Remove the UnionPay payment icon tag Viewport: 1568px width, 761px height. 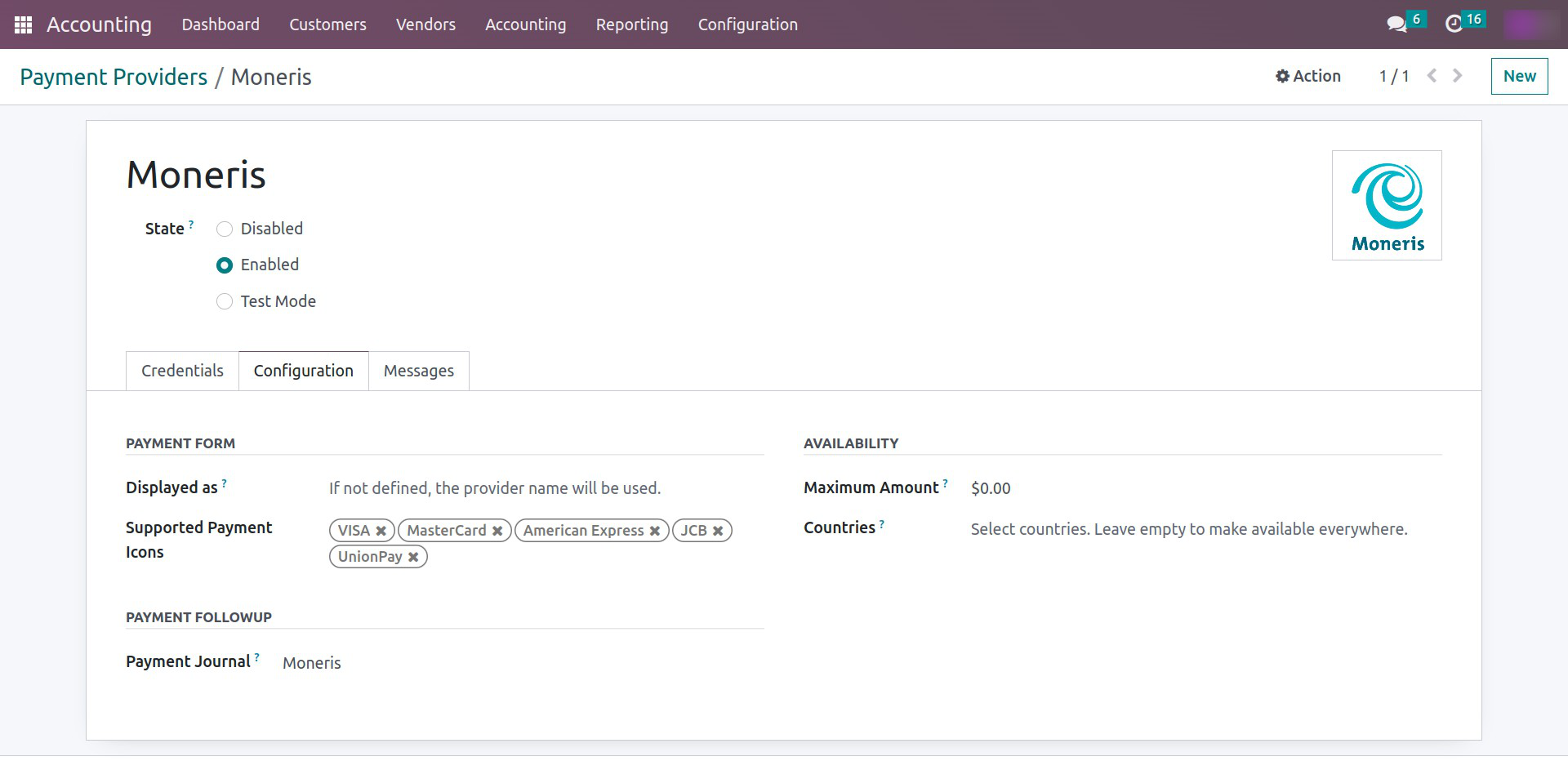click(x=413, y=557)
